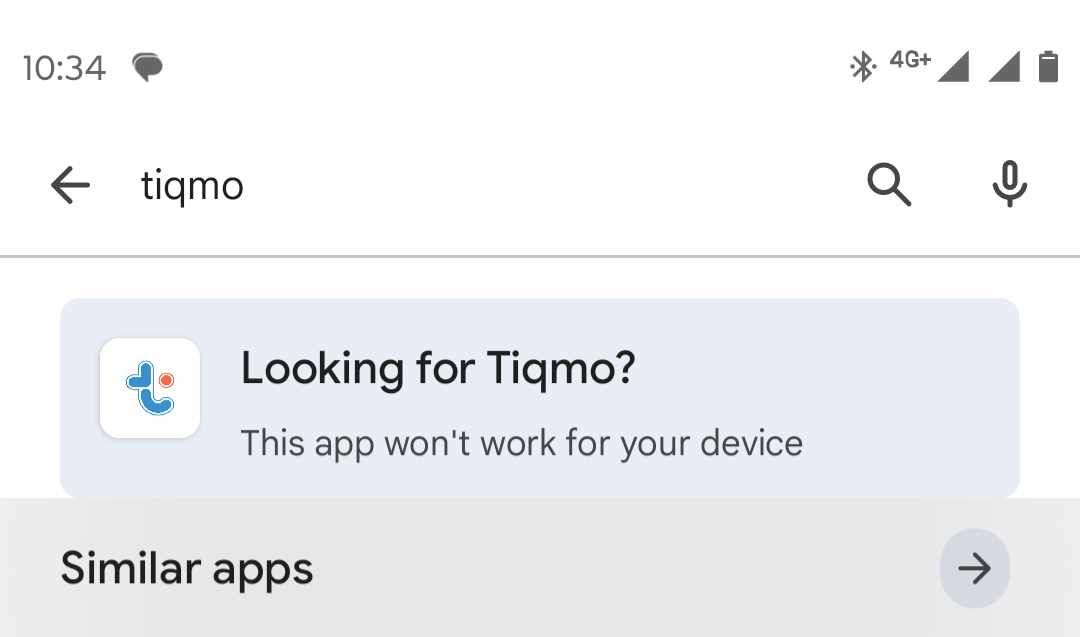
Task: Tap the back arrow beside the search text
Action: 70,185
